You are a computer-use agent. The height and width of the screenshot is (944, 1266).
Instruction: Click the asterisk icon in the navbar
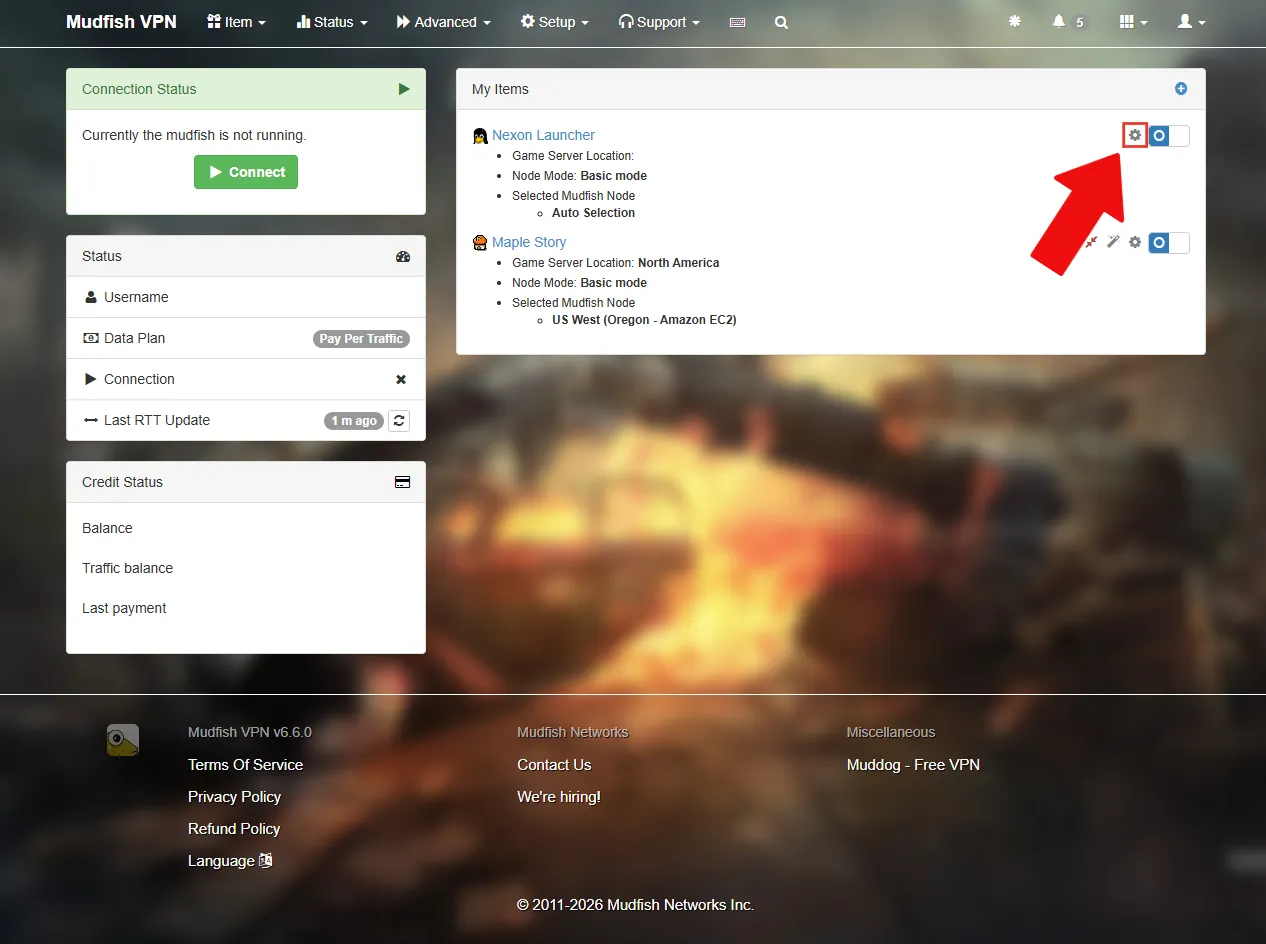[x=1015, y=21]
